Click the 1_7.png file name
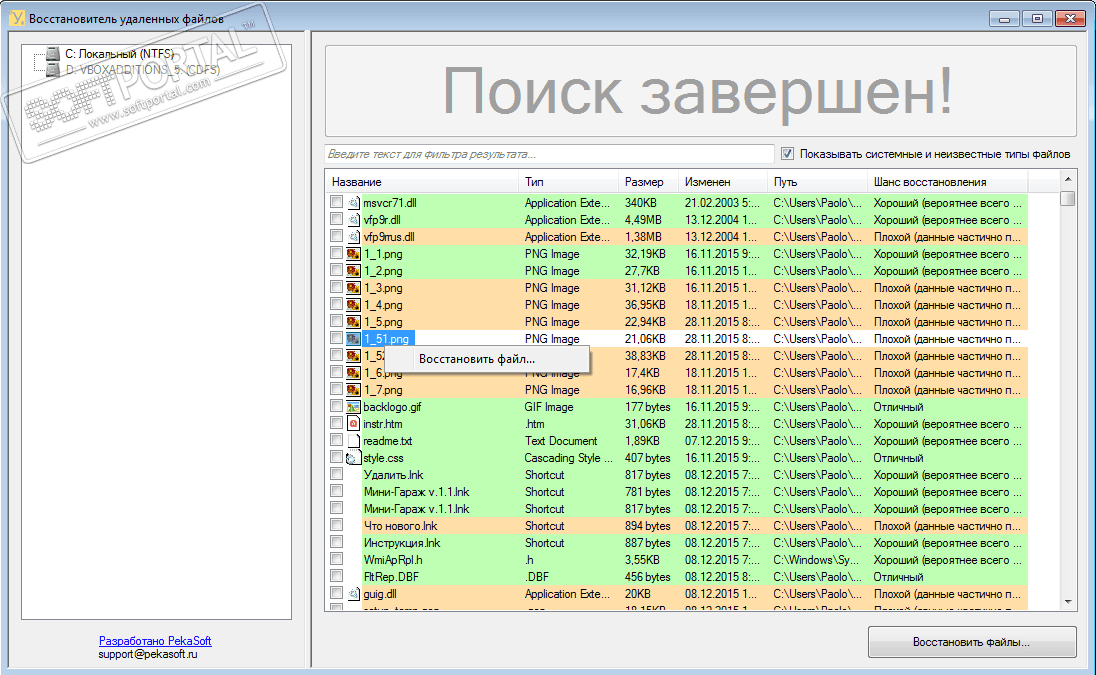1096x675 pixels. 383,390
